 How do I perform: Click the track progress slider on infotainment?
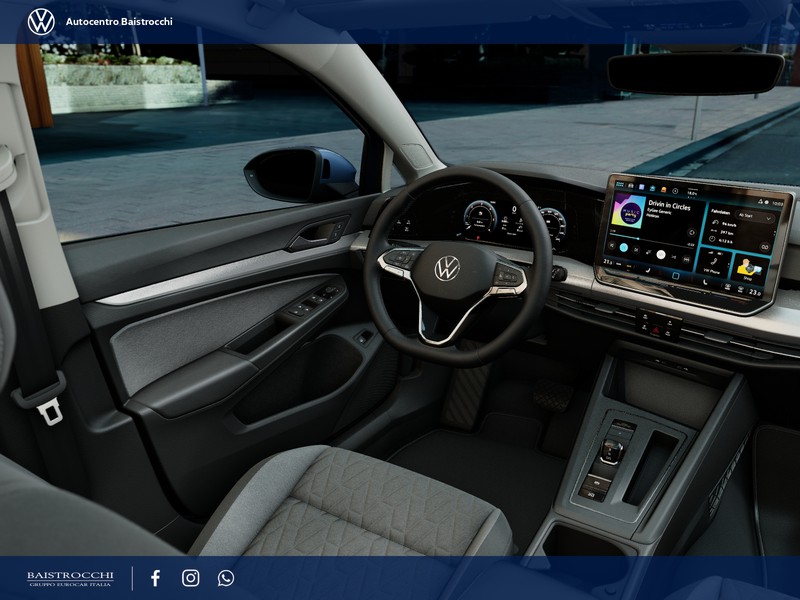[652, 239]
